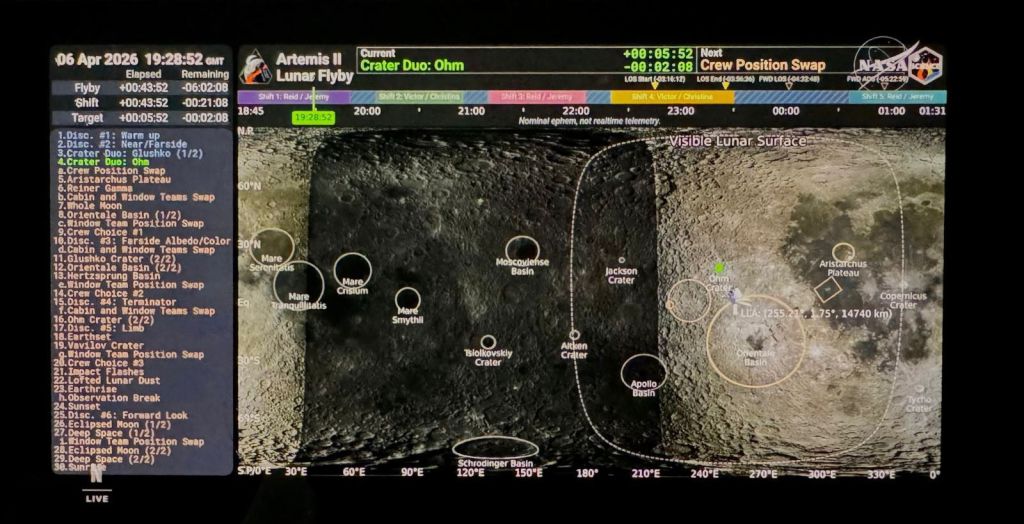
Task: Select the Schrodinger Basin ellipse marker
Action: (495, 448)
